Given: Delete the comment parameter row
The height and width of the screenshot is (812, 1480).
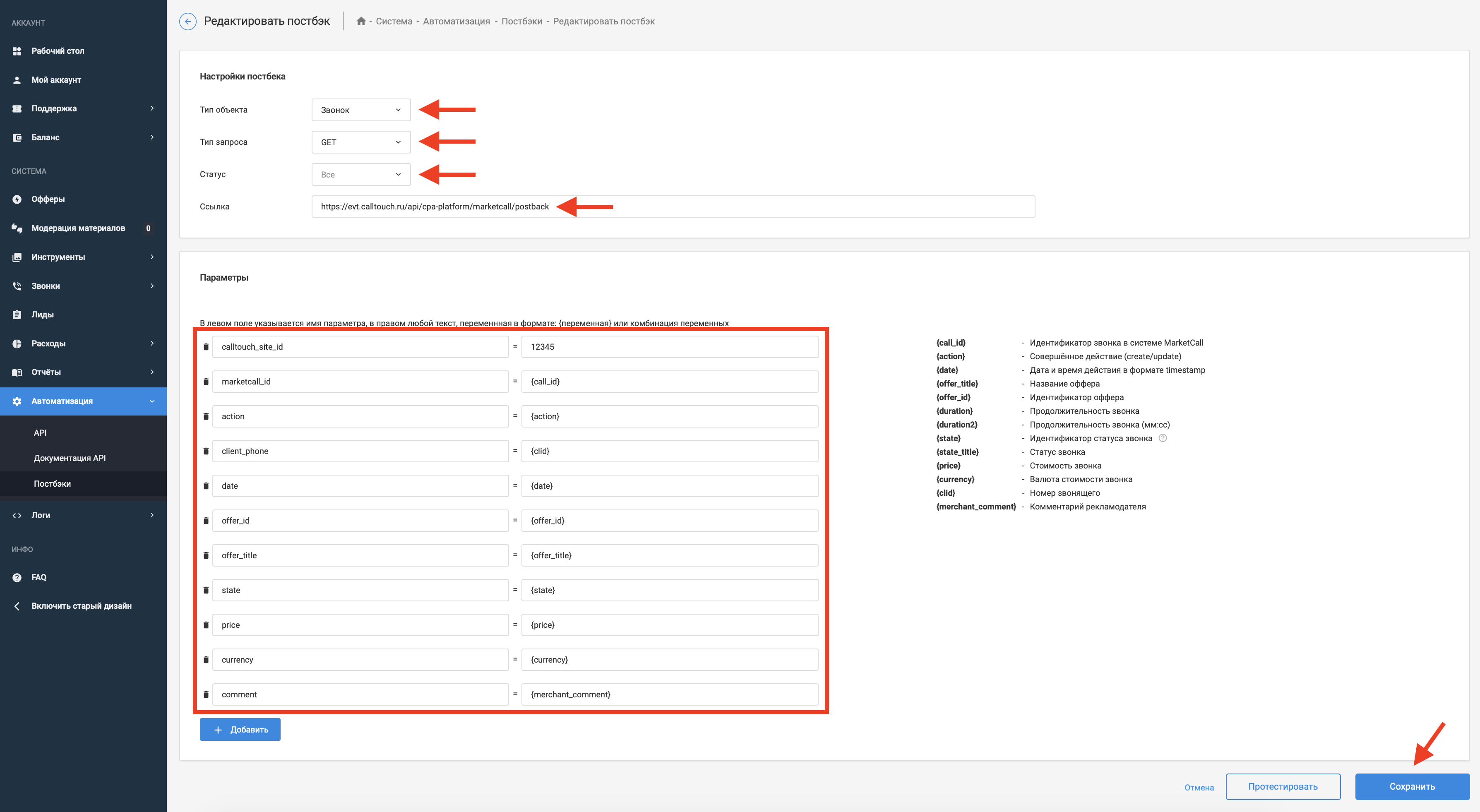Looking at the screenshot, I should click(206, 695).
